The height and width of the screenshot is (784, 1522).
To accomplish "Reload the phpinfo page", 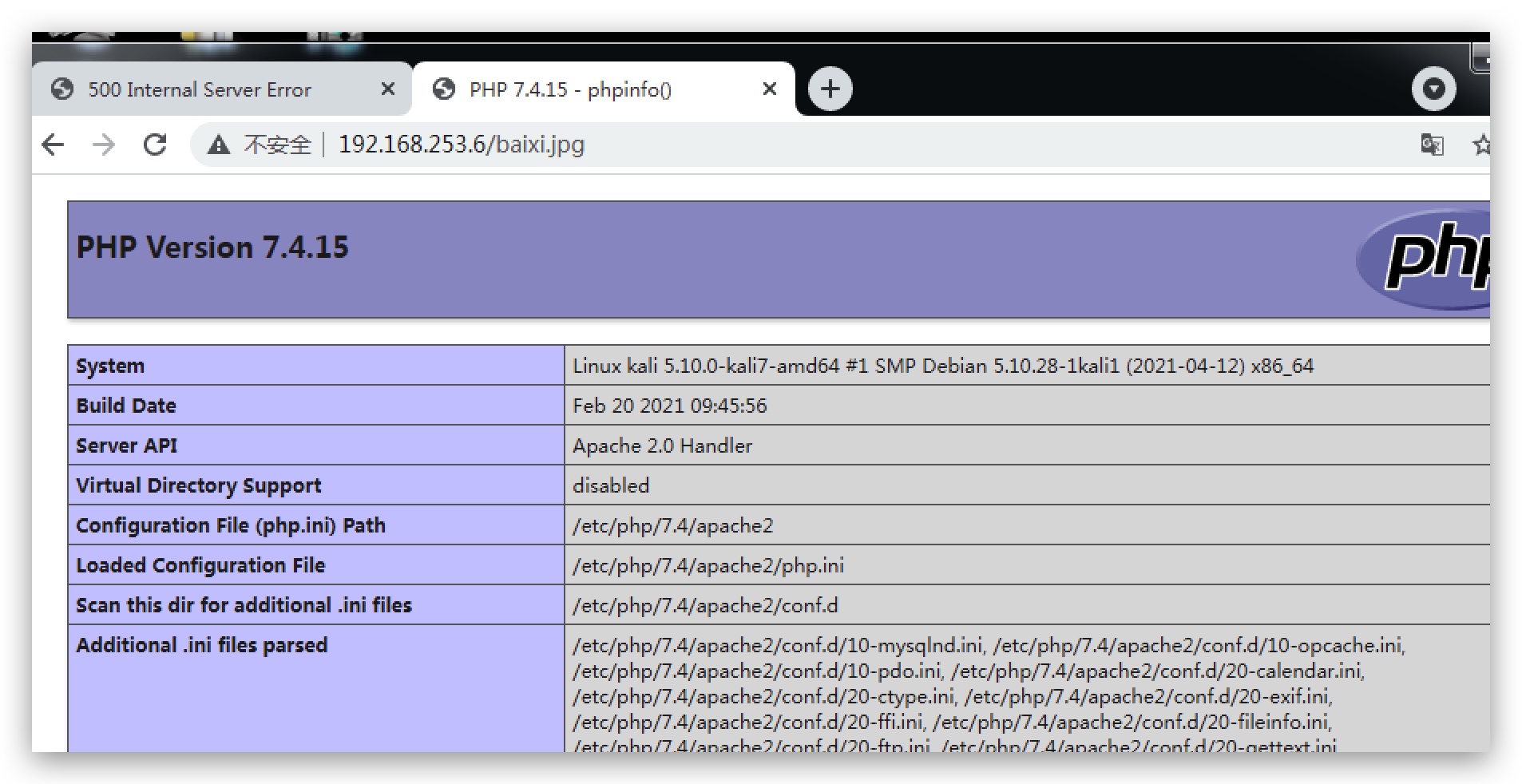I will pyautogui.click(x=155, y=145).
